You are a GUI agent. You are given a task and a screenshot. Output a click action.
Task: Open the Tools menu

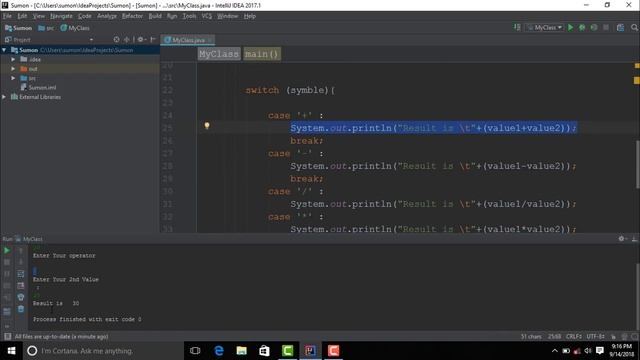click(189, 16)
